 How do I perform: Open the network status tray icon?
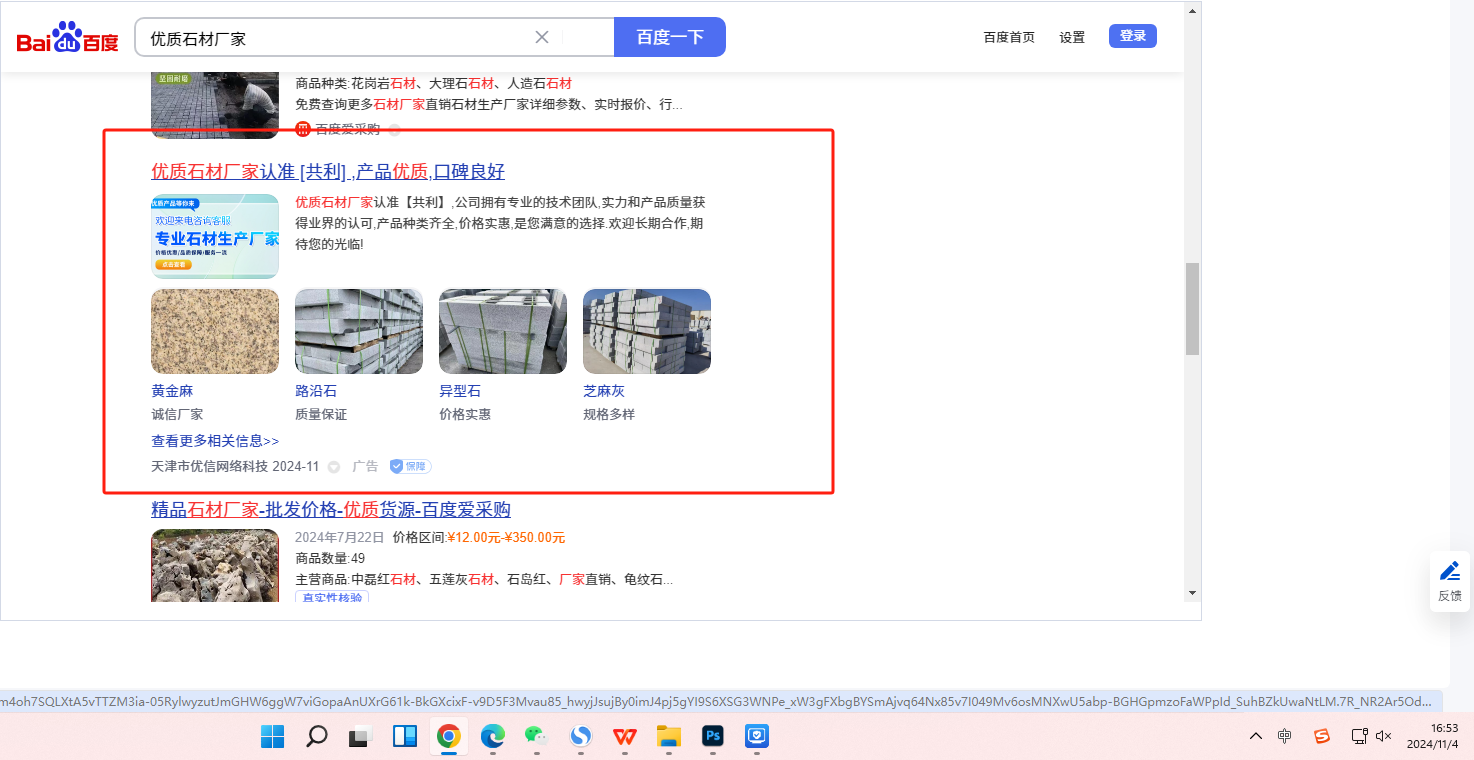[1359, 737]
